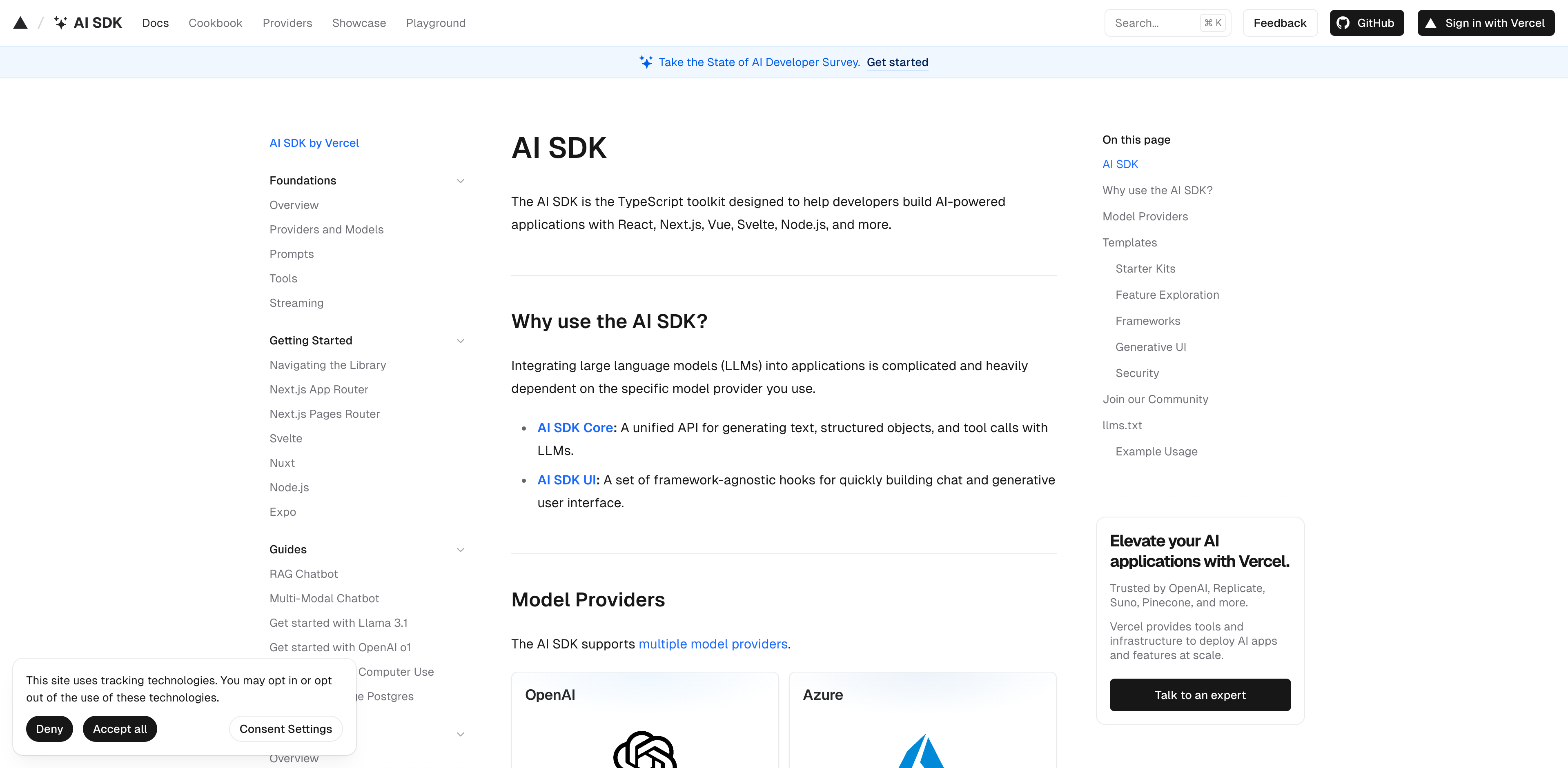Image resolution: width=1568 pixels, height=768 pixels.
Task: Select Expo in Getting Started
Action: pyautogui.click(x=283, y=512)
